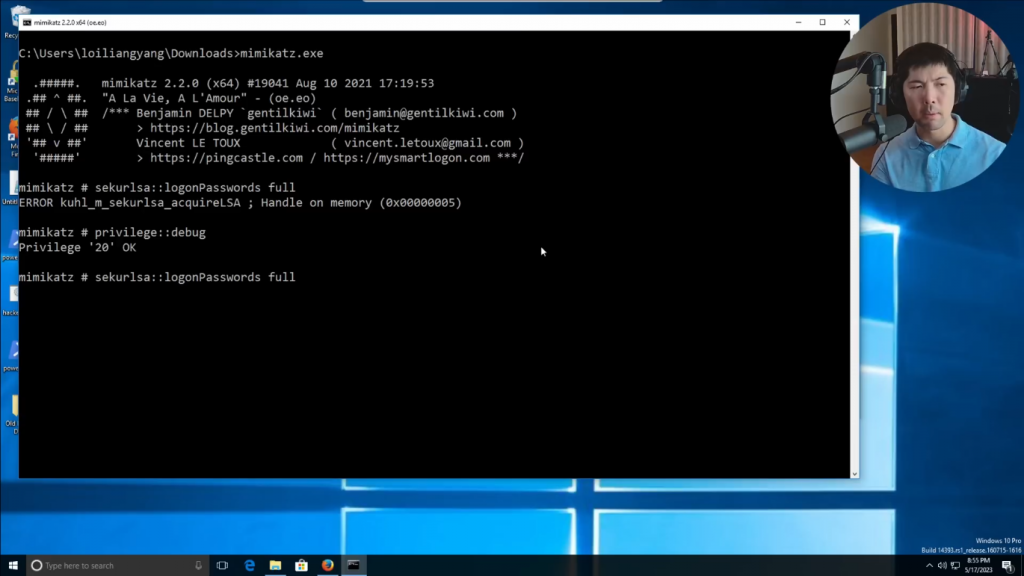The width and height of the screenshot is (1024, 576).
Task: Open network status in the tray
Action: click(955, 566)
